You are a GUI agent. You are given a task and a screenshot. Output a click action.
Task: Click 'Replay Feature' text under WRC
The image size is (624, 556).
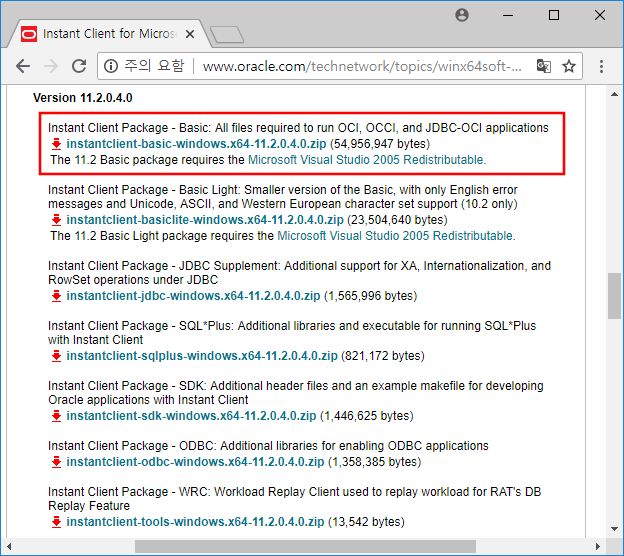coord(89,506)
